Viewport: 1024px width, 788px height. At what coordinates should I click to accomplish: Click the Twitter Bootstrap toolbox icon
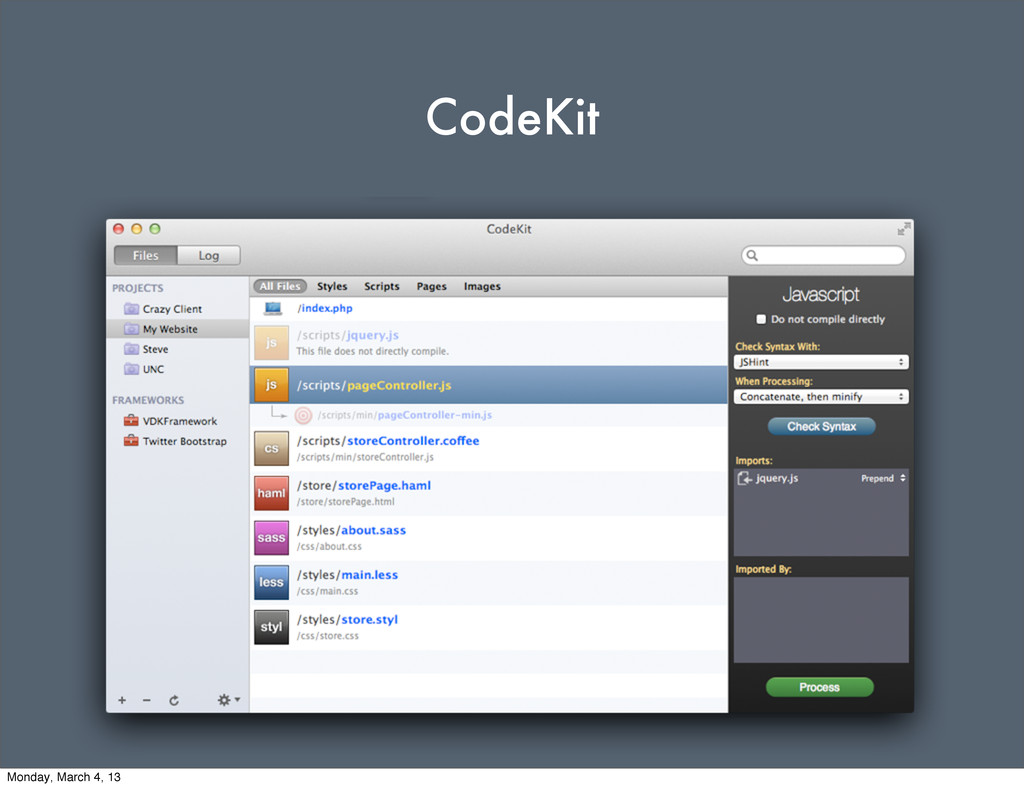point(131,441)
